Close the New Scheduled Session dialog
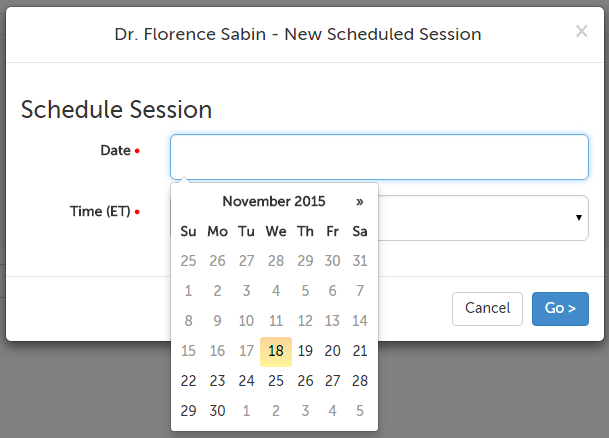609x438 pixels. point(581,32)
